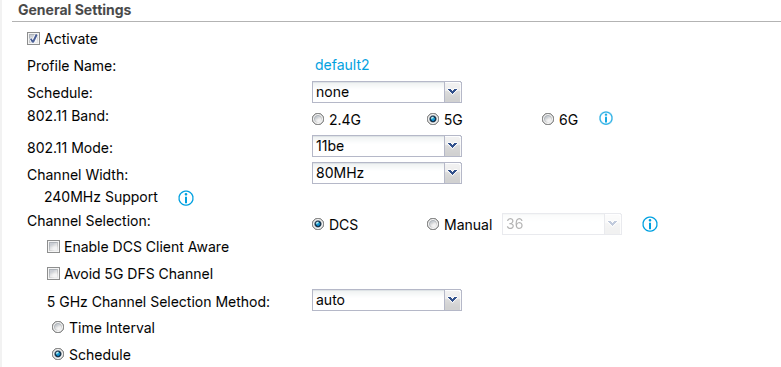The height and width of the screenshot is (367, 781).
Task: Click the 802.11 Mode label
Action: [x=70, y=148]
